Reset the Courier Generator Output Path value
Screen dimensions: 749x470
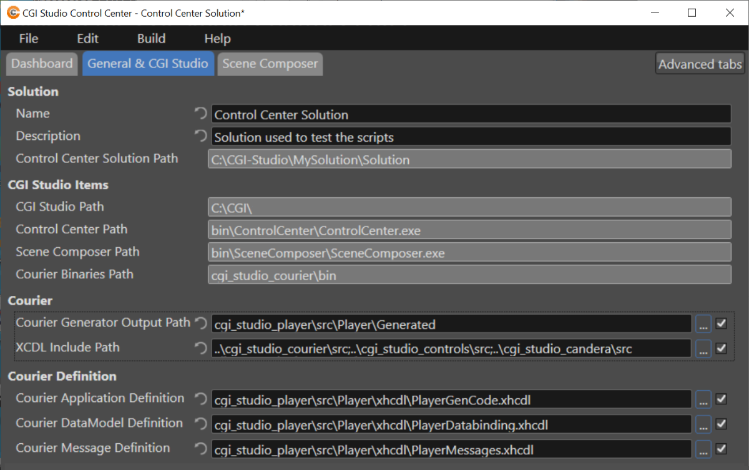pyautogui.click(x=201, y=323)
